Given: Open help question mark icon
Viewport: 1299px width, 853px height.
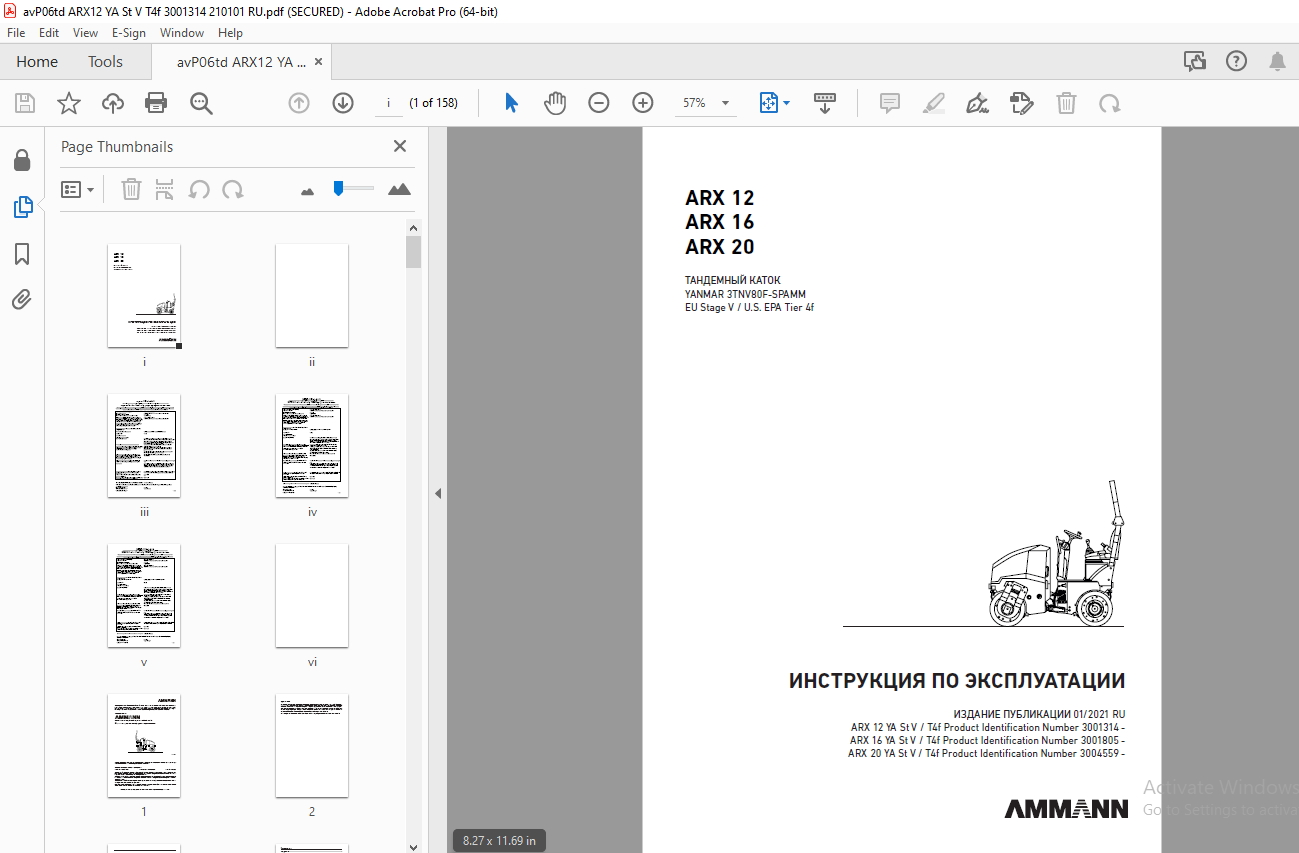Looking at the screenshot, I should (x=1237, y=62).
